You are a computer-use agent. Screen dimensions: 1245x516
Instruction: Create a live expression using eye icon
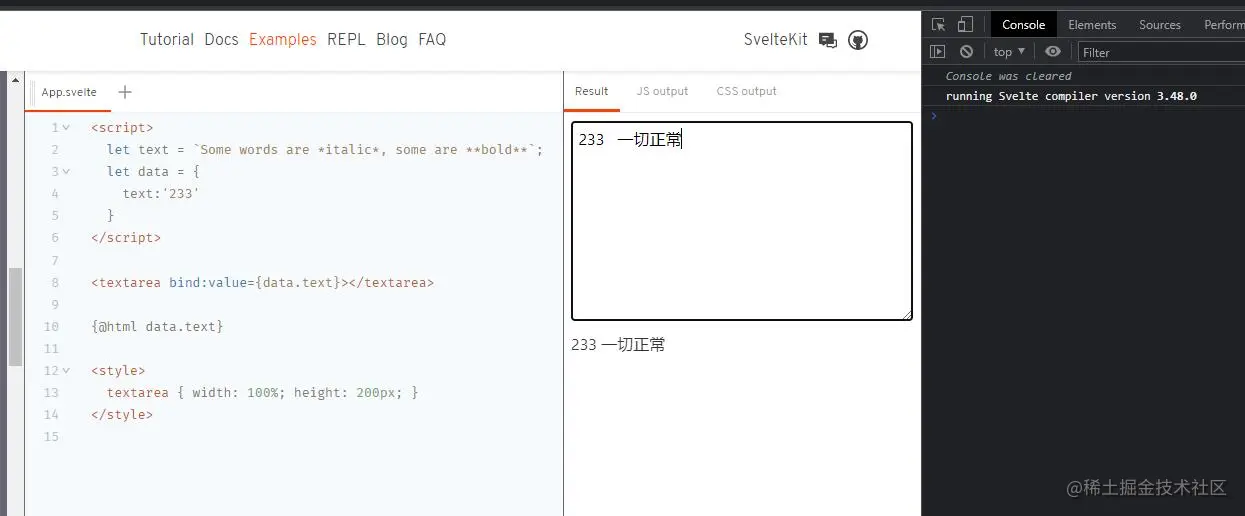pos(1052,52)
